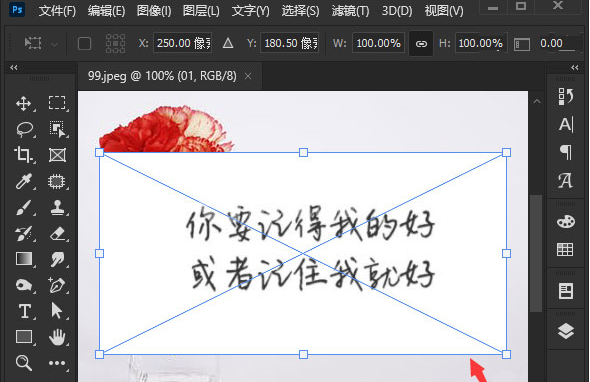Select the Path Selection tool
This screenshot has height=382, width=590.
click(57, 311)
